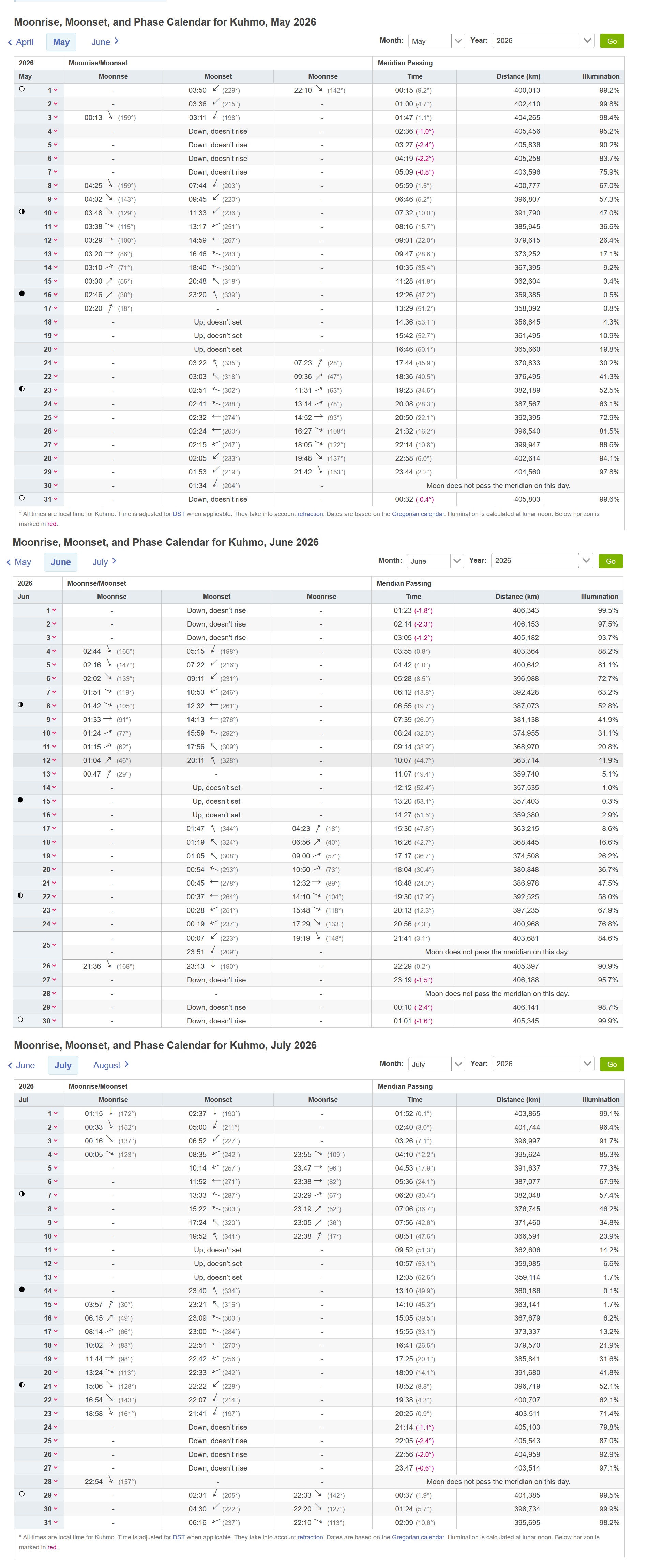The image size is (649, 1568).
Task: Click the meridian time 13:10 on July 14
Action: [404, 1291]
